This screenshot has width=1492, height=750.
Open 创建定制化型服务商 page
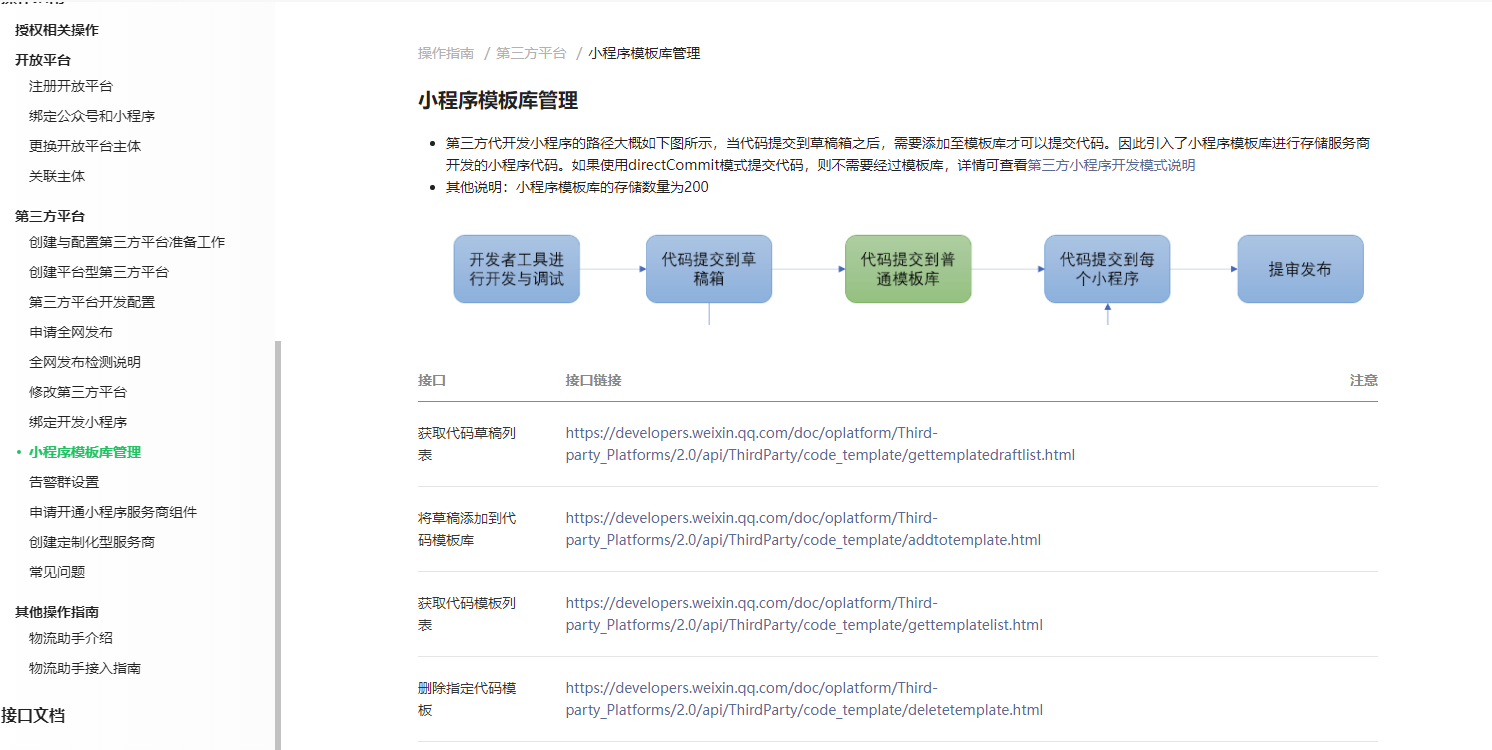(92, 542)
